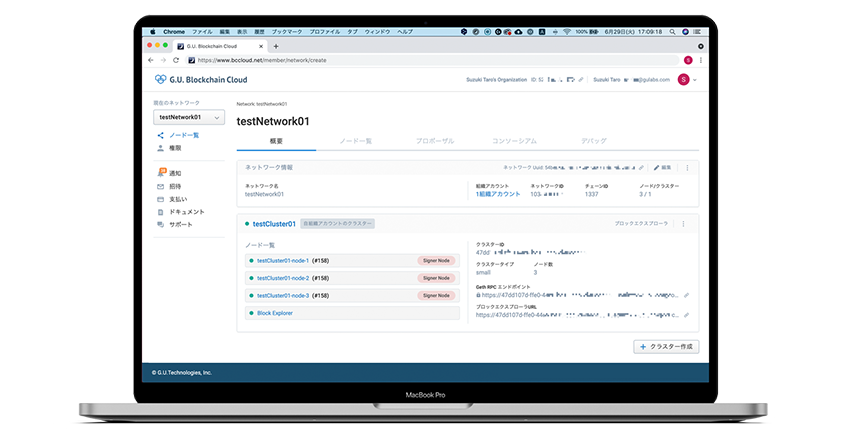Click the クラスター作成 button

pos(666,346)
